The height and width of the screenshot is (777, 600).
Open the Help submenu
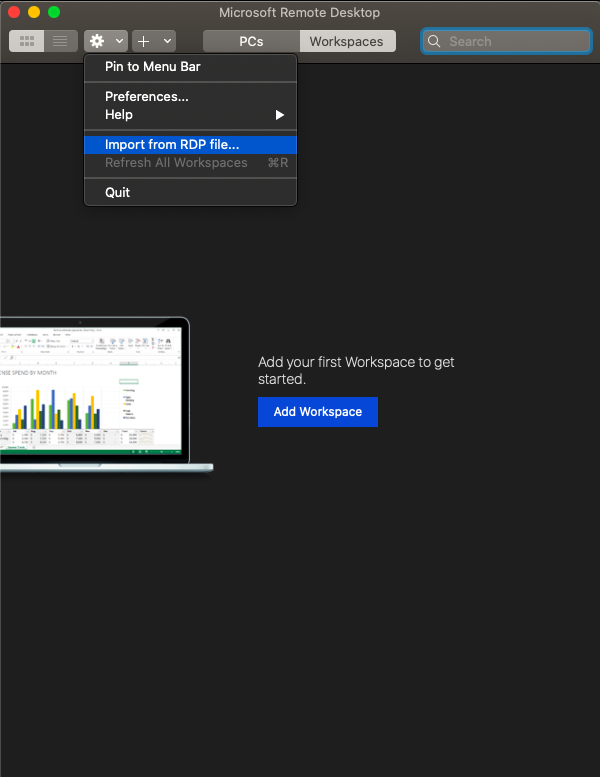click(x=191, y=114)
